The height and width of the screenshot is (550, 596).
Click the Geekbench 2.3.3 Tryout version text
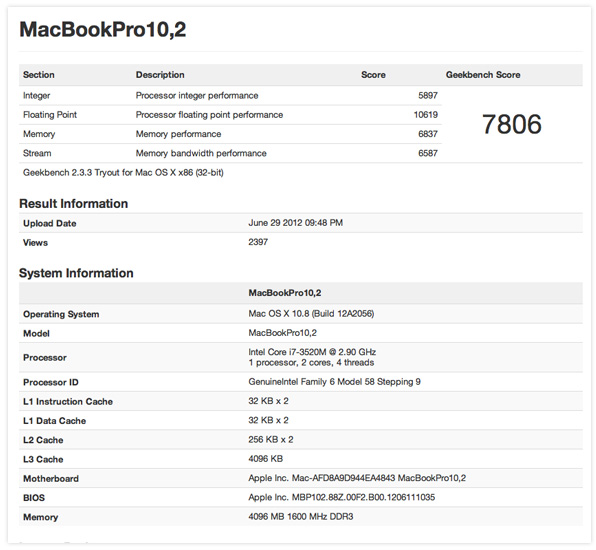pos(123,173)
